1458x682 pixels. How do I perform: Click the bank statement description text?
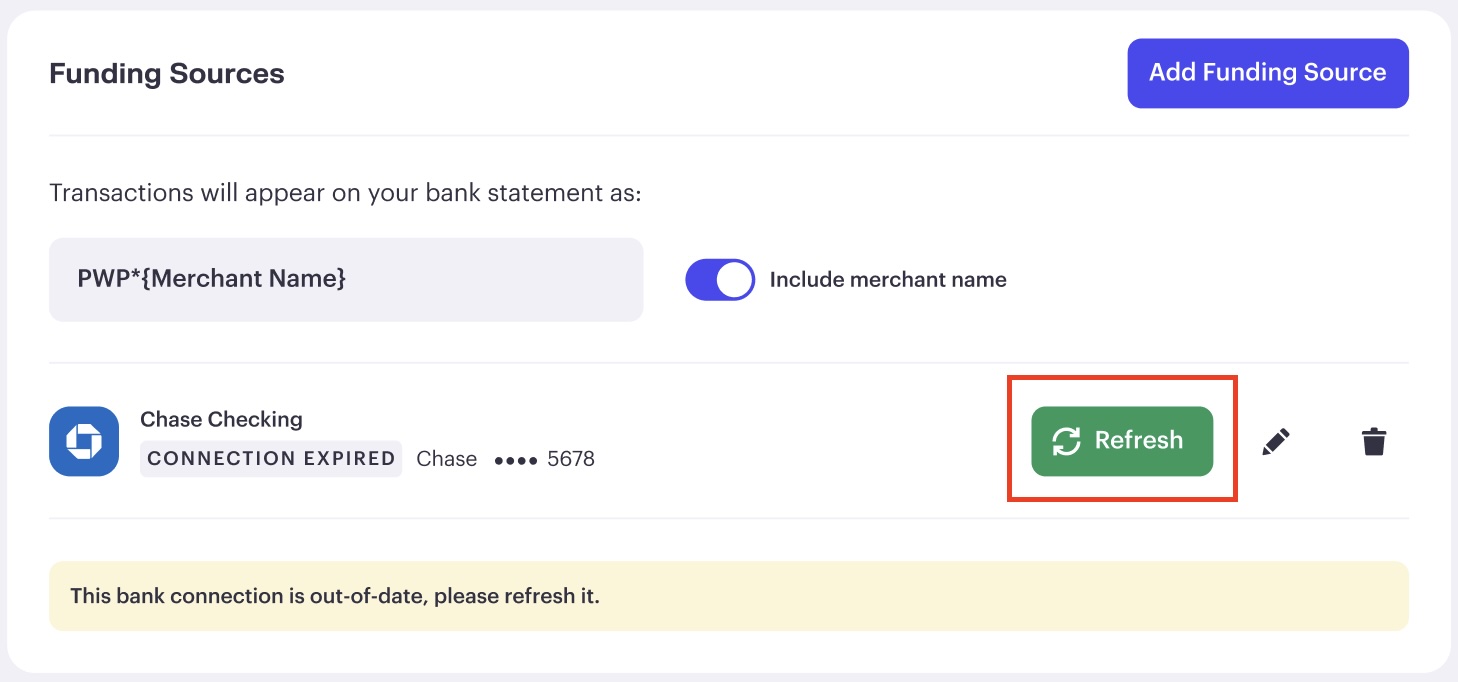tap(345, 192)
